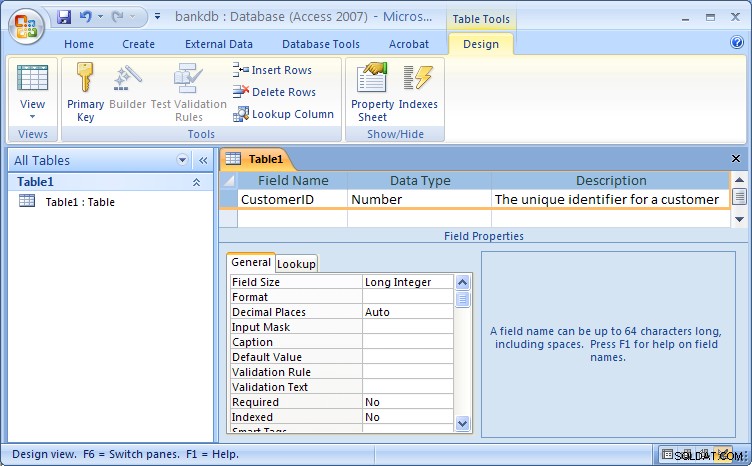Click the Caption property field

coord(408,342)
